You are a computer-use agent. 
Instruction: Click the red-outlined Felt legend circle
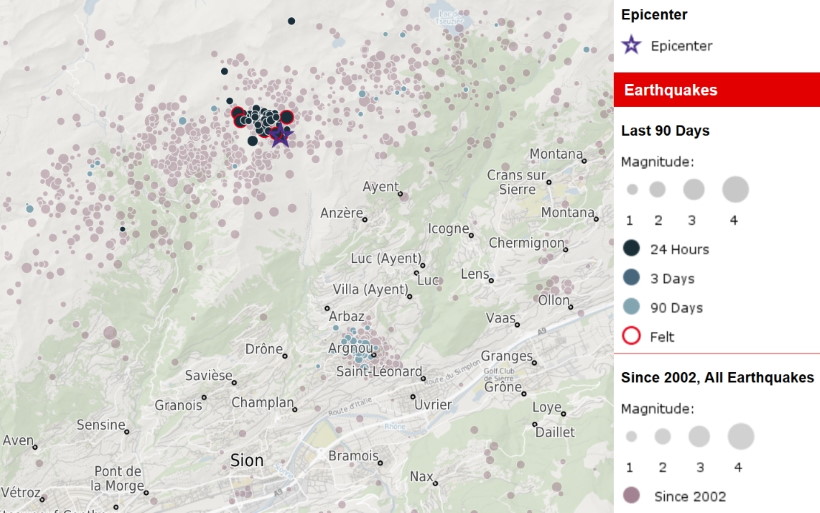pyautogui.click(x=631, y=336)
